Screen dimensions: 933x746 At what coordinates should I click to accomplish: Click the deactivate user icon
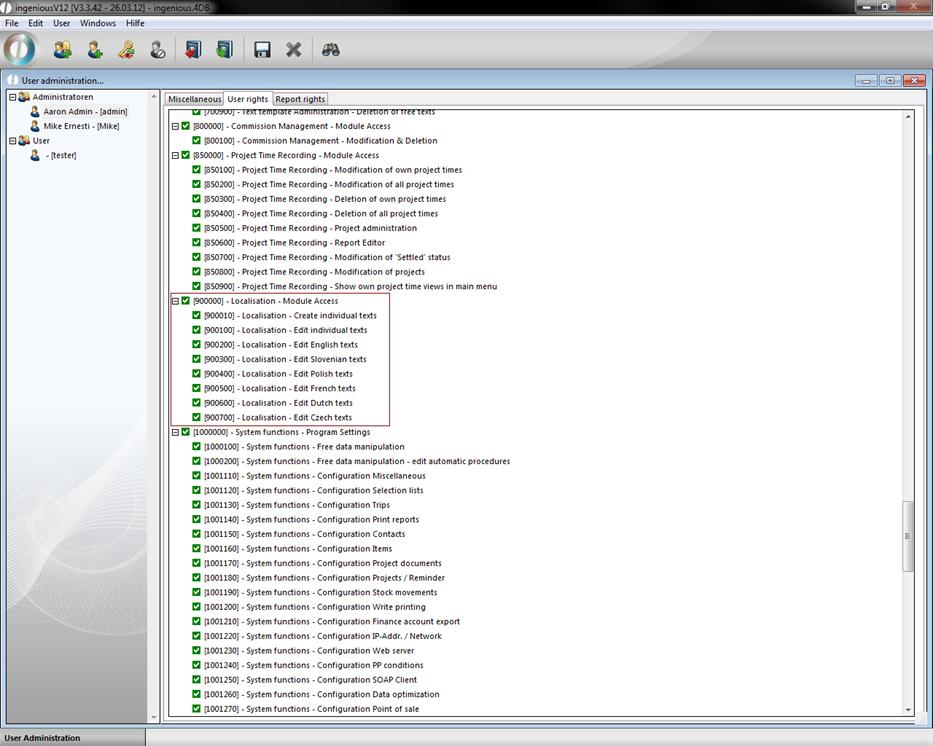tap(158, 50)
